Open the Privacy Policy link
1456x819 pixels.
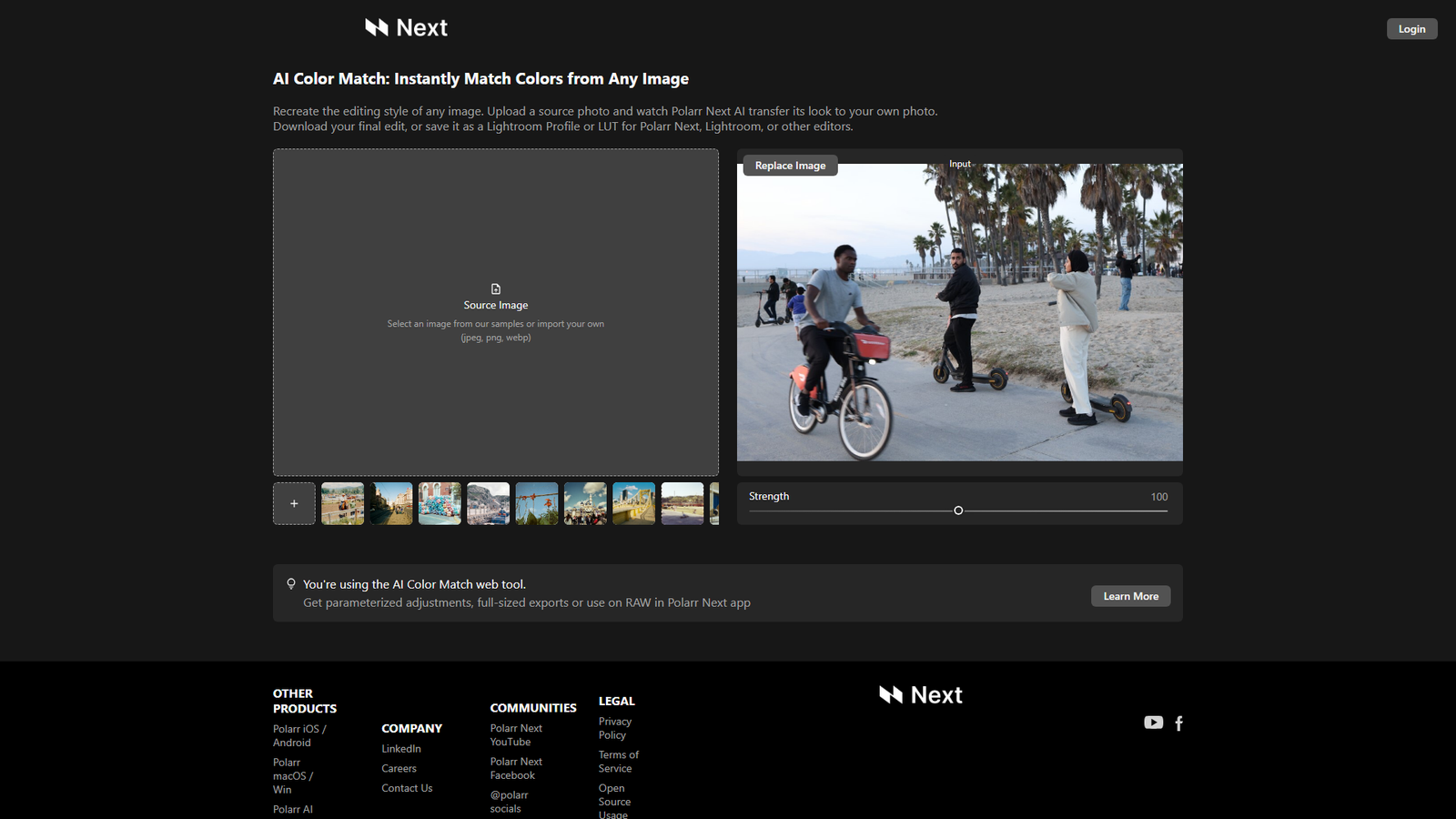click(614, 728)
